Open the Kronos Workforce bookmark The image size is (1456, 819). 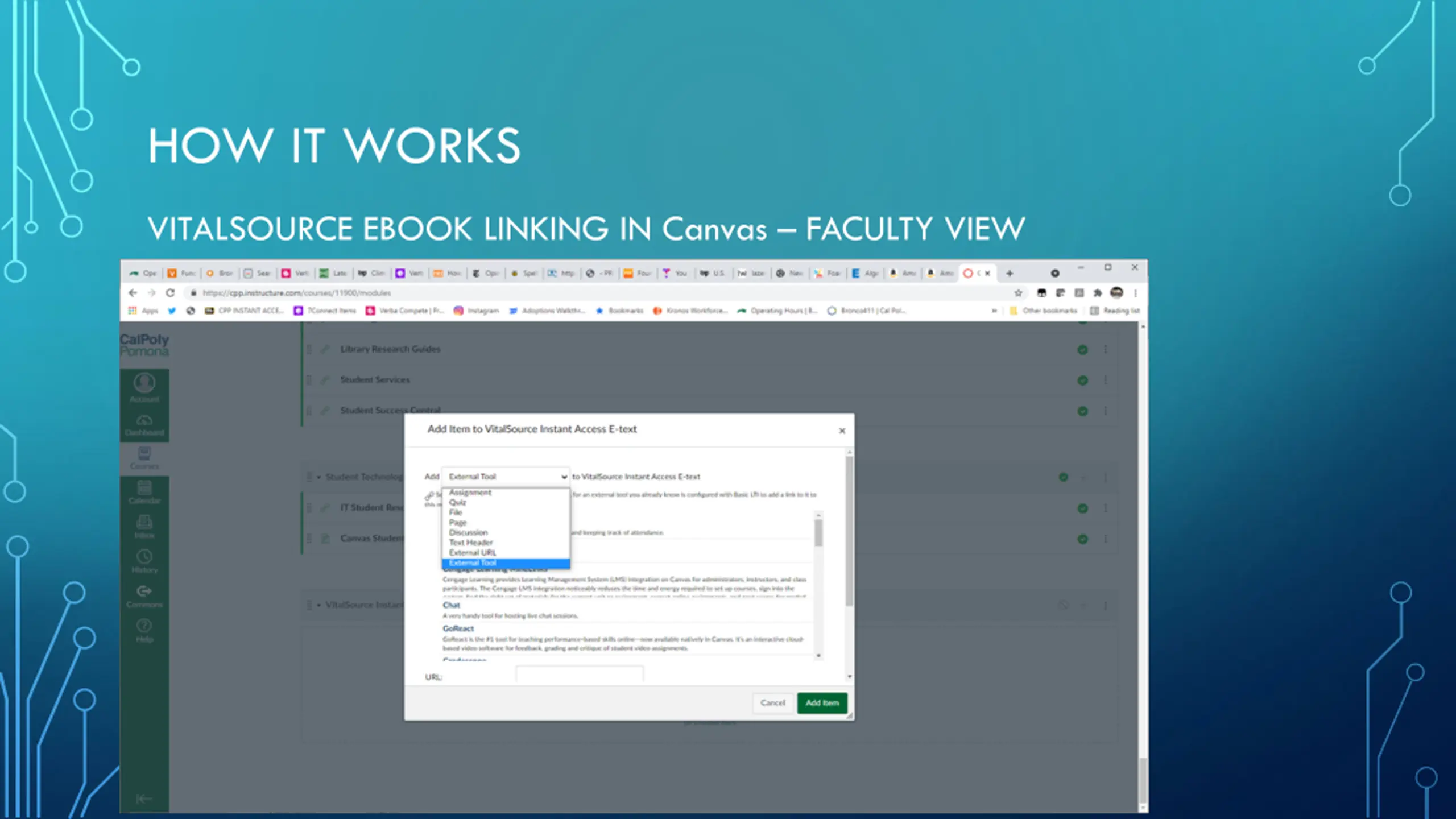pos(690,311)
